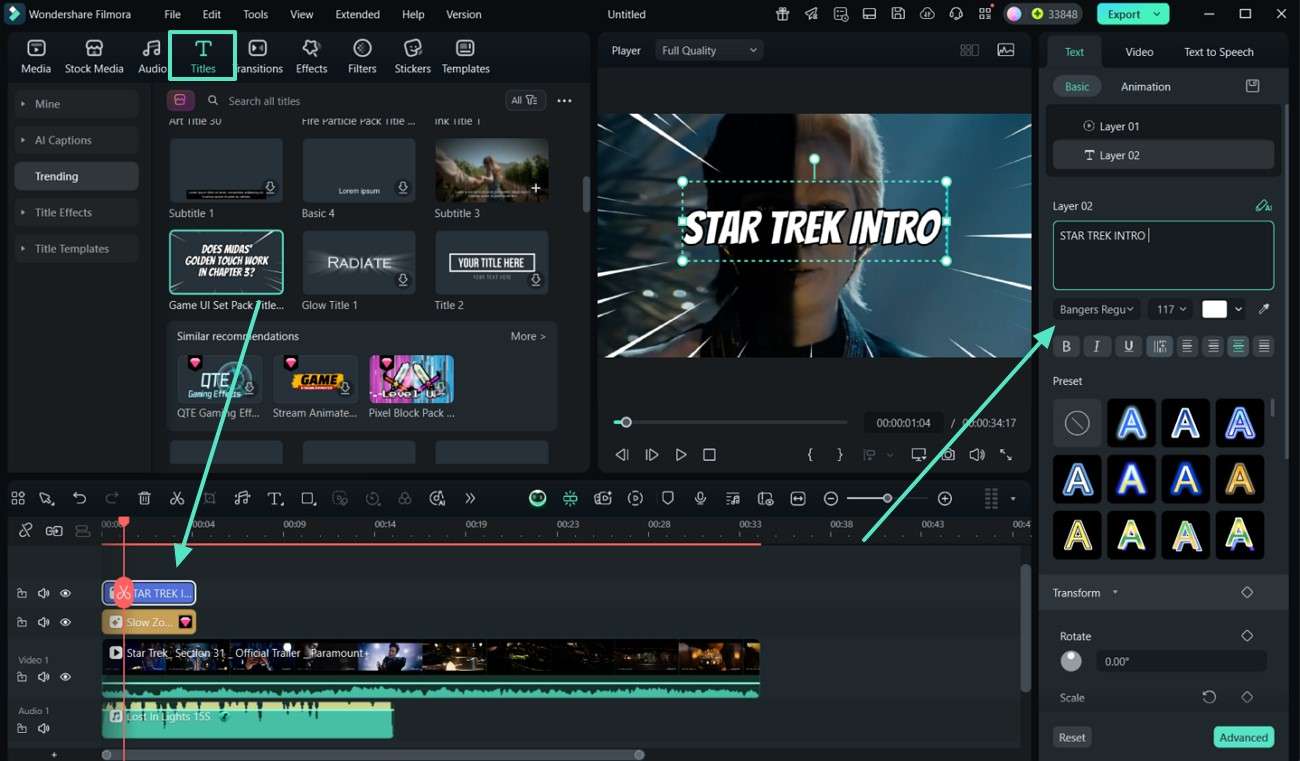Open the Export dropdown arrow
Image resolution: width=1300 pixels, height=761 pixels.
(1158, 14)
